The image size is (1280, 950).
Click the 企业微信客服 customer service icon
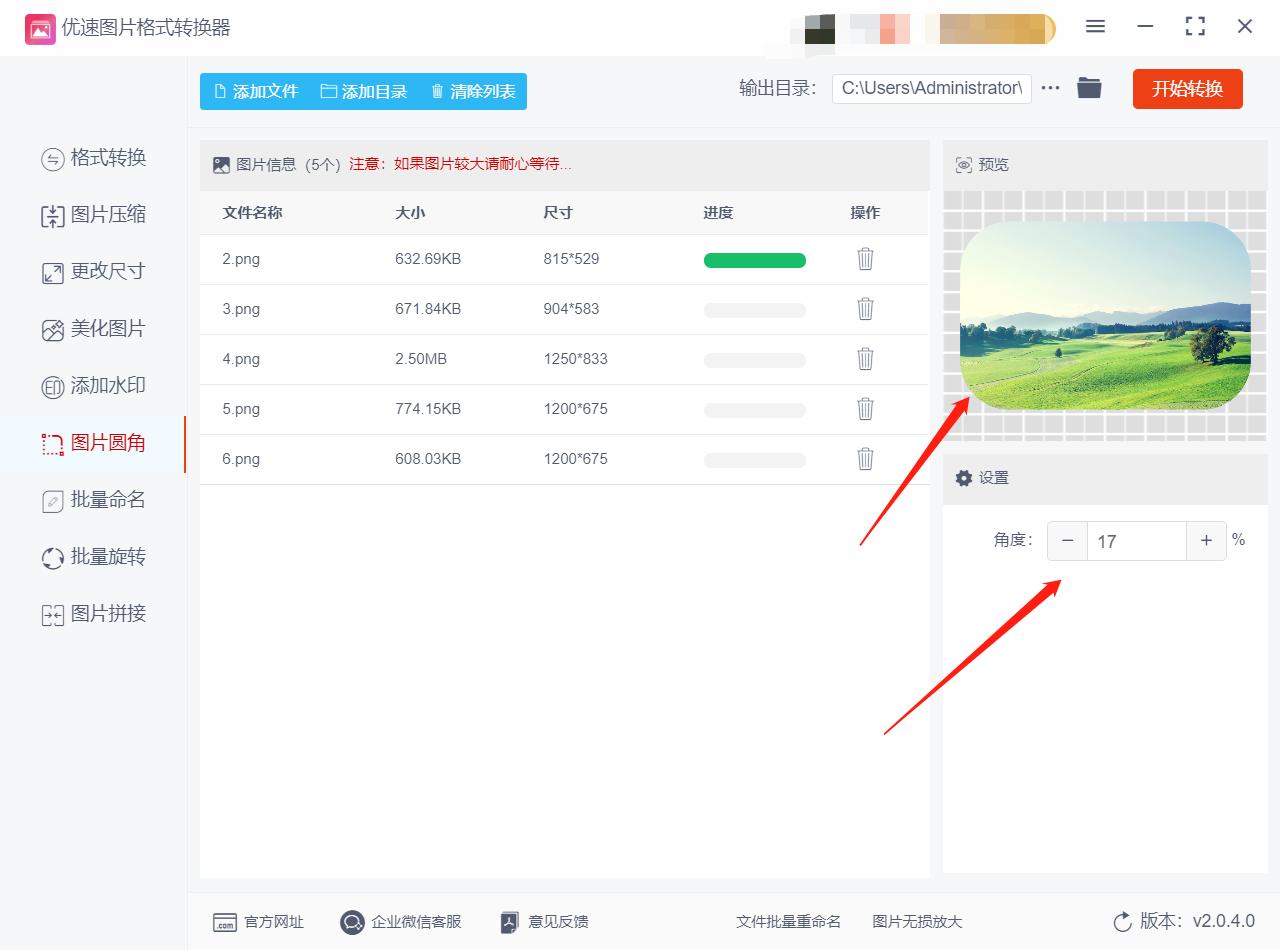tap(350, 922)
